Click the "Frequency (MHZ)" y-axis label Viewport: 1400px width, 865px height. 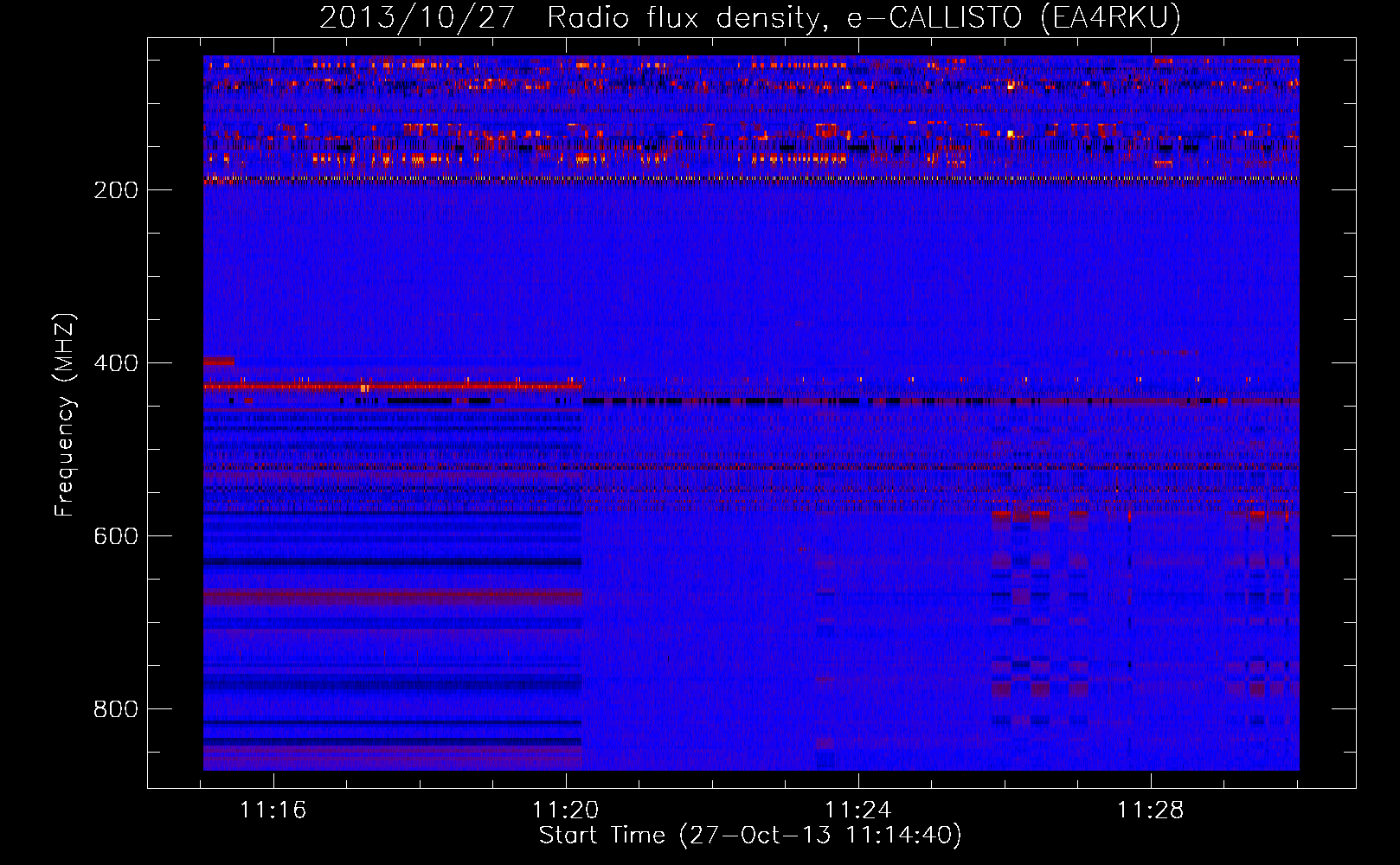[65, 415]
